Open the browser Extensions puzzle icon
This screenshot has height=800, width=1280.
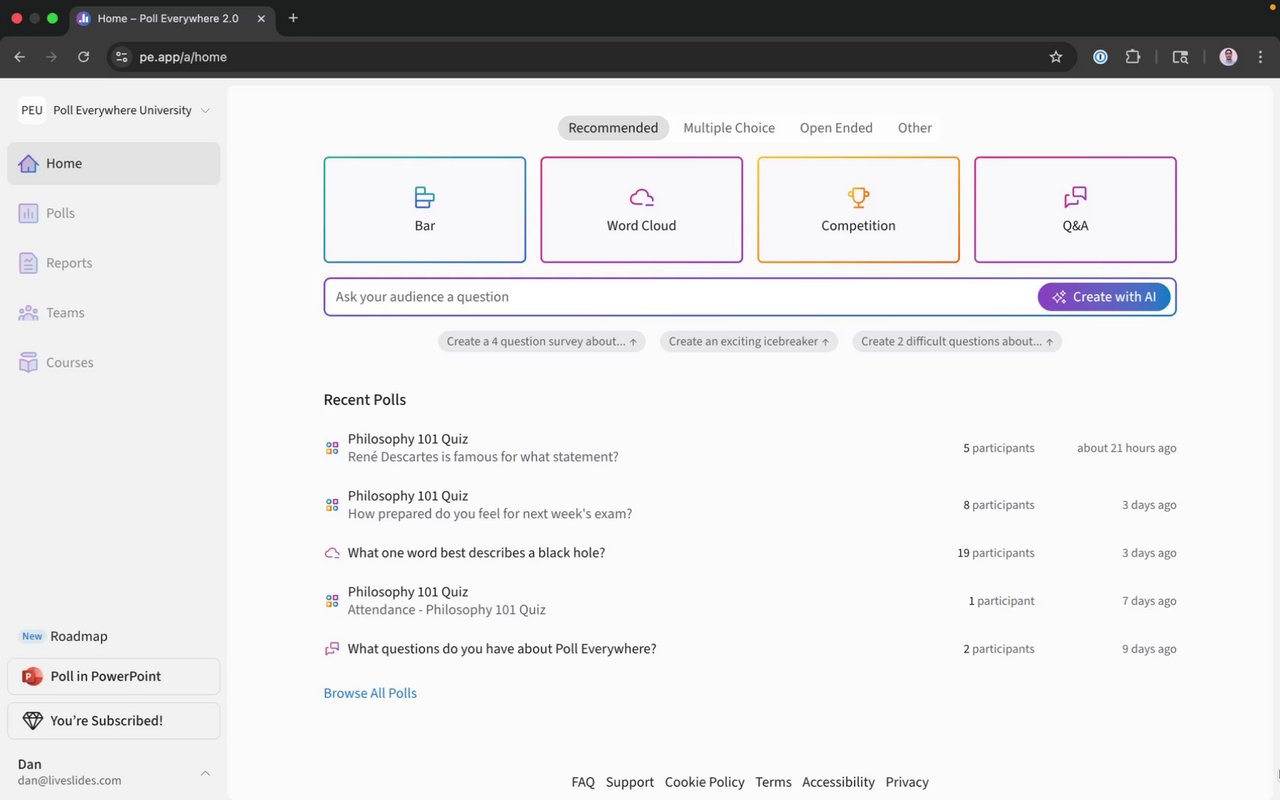click(1133, 57)
